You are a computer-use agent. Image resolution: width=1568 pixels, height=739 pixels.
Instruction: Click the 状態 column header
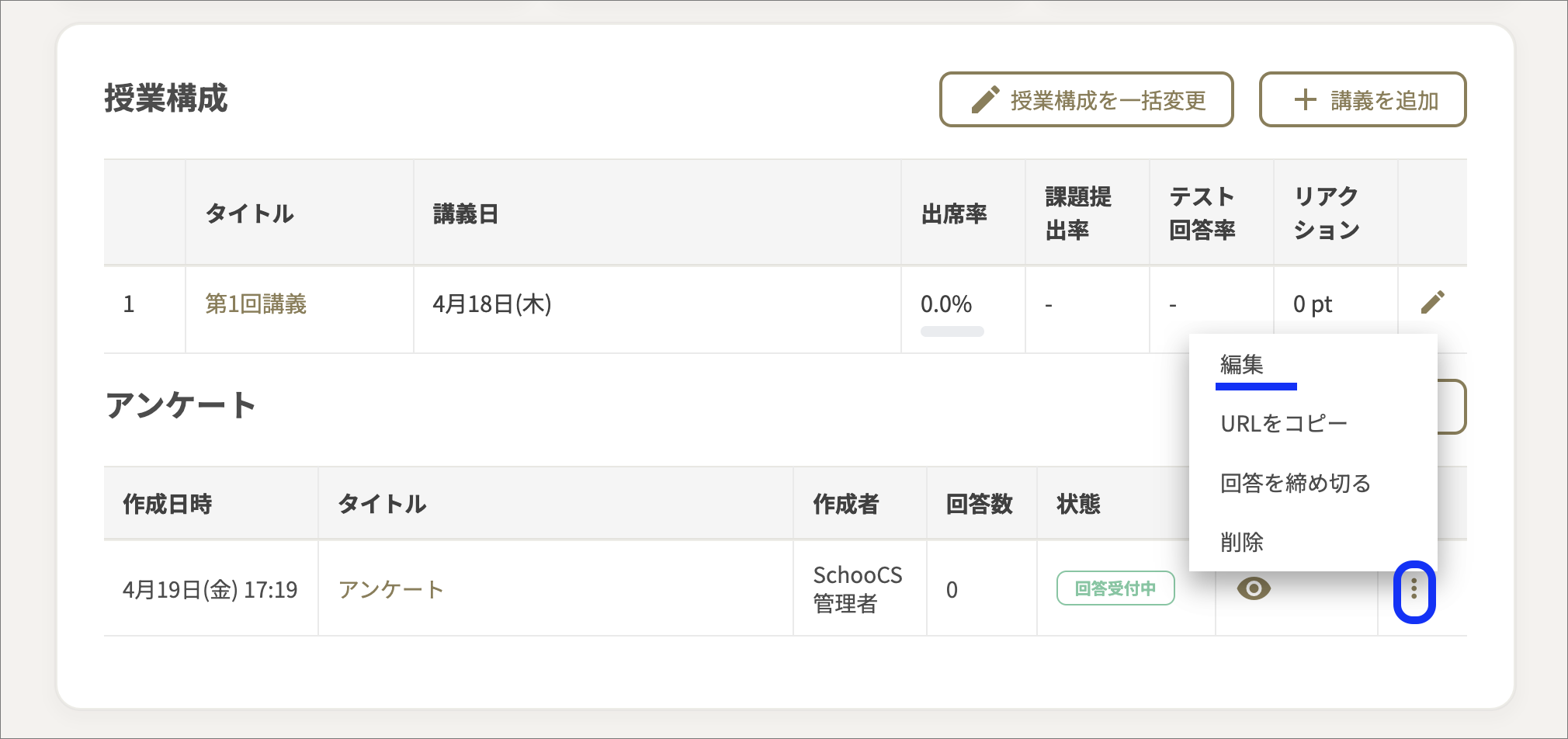1079,504
